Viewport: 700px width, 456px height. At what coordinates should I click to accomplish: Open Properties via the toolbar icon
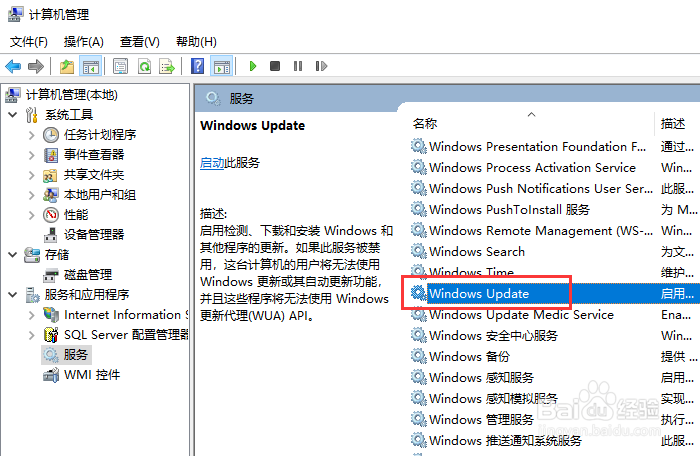[x=120, y=67]
